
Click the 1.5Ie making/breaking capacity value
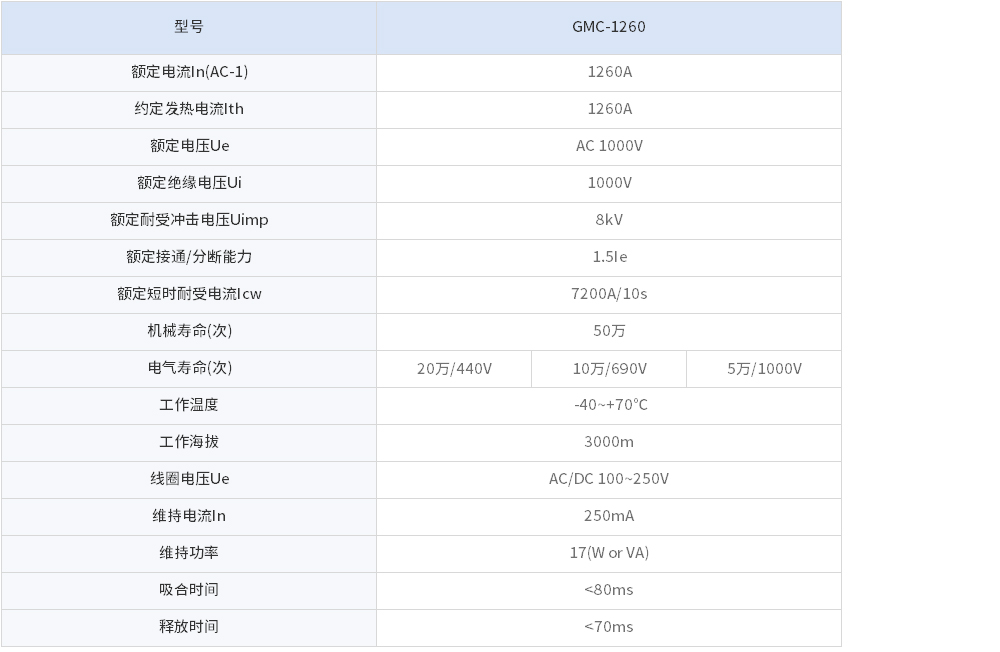[x=608, y=257]
